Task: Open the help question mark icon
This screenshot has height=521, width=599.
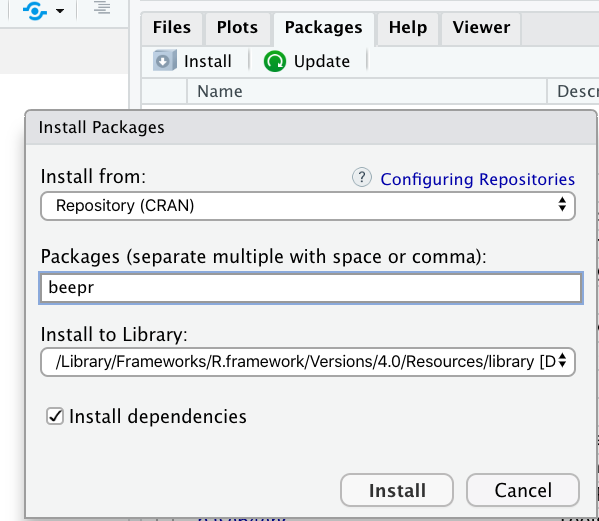Action: pos(361,178)
